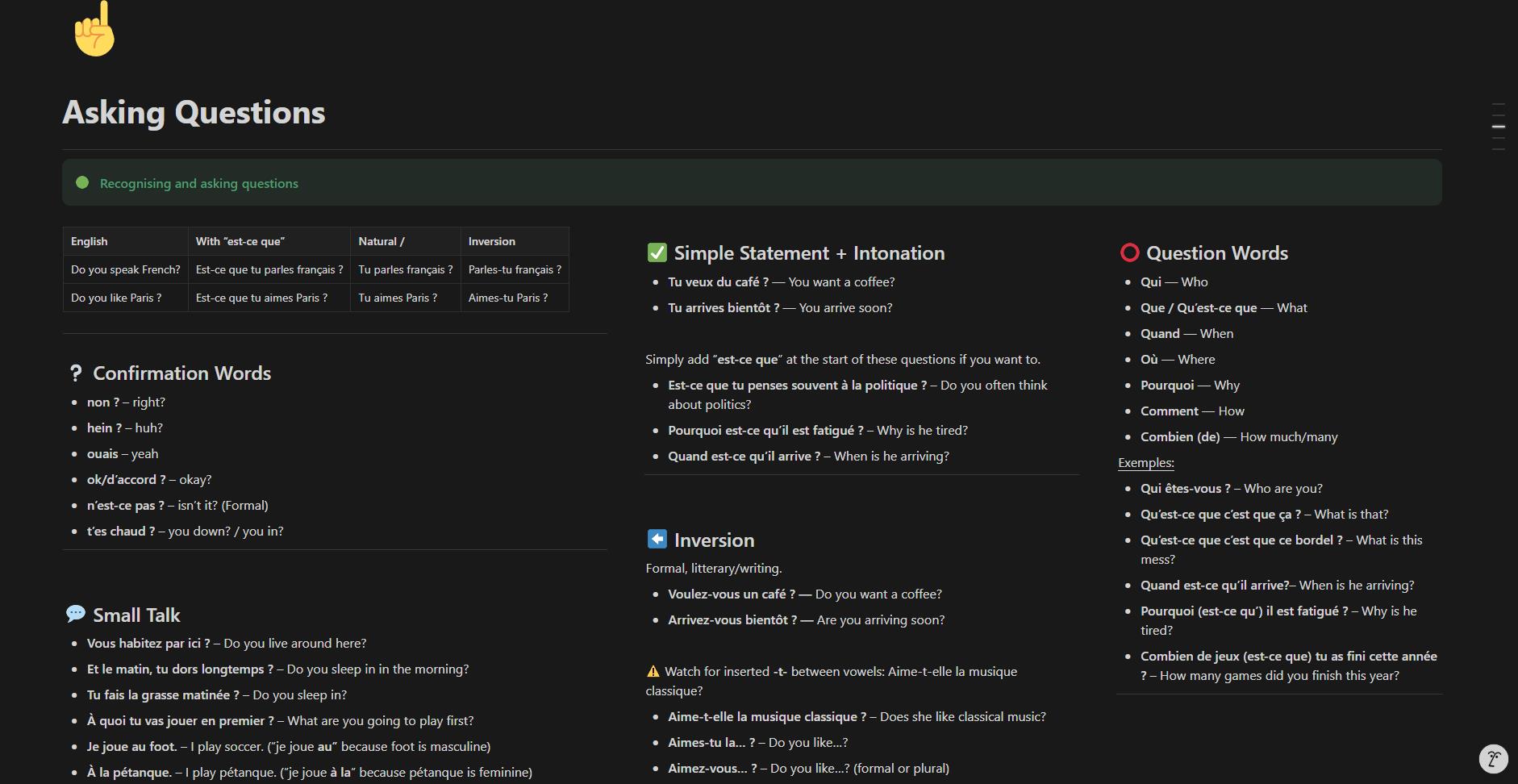Screen dimensions: 1518x784
Task: Click the 'Asking Questions' page title
Action: [x=194, y=113]
